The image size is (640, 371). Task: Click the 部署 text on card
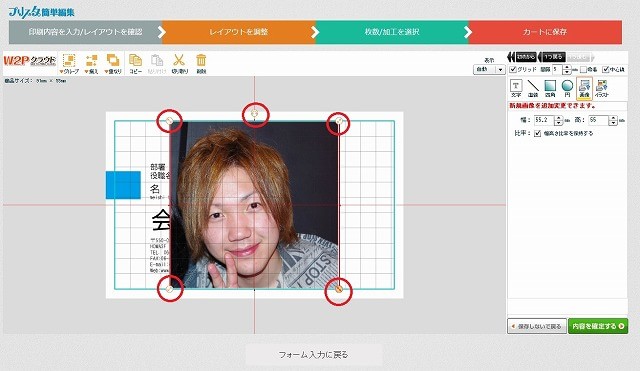pyautogui.click(x=158, y=167)
